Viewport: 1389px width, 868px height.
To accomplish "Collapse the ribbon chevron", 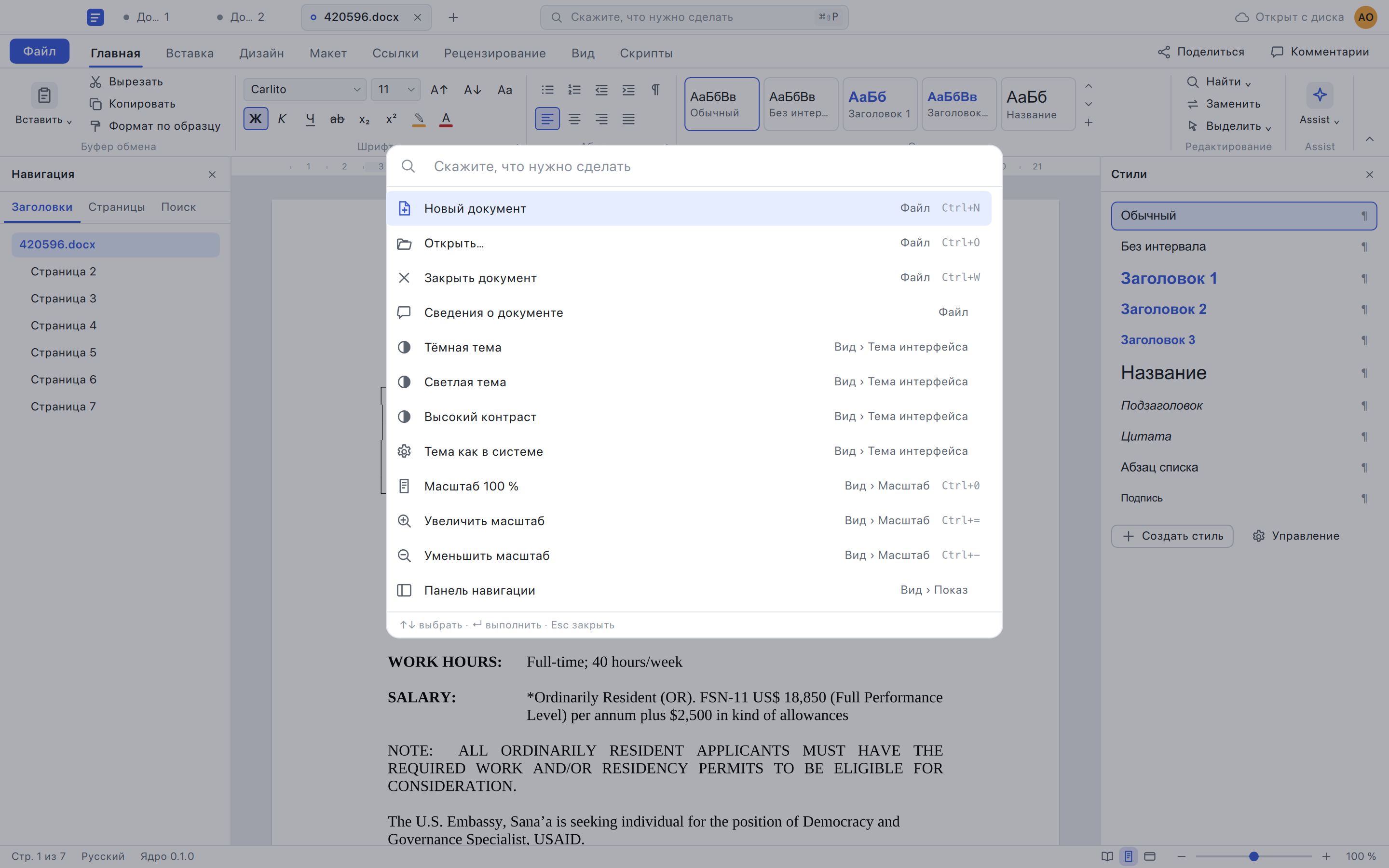I will pos(1370,139).
